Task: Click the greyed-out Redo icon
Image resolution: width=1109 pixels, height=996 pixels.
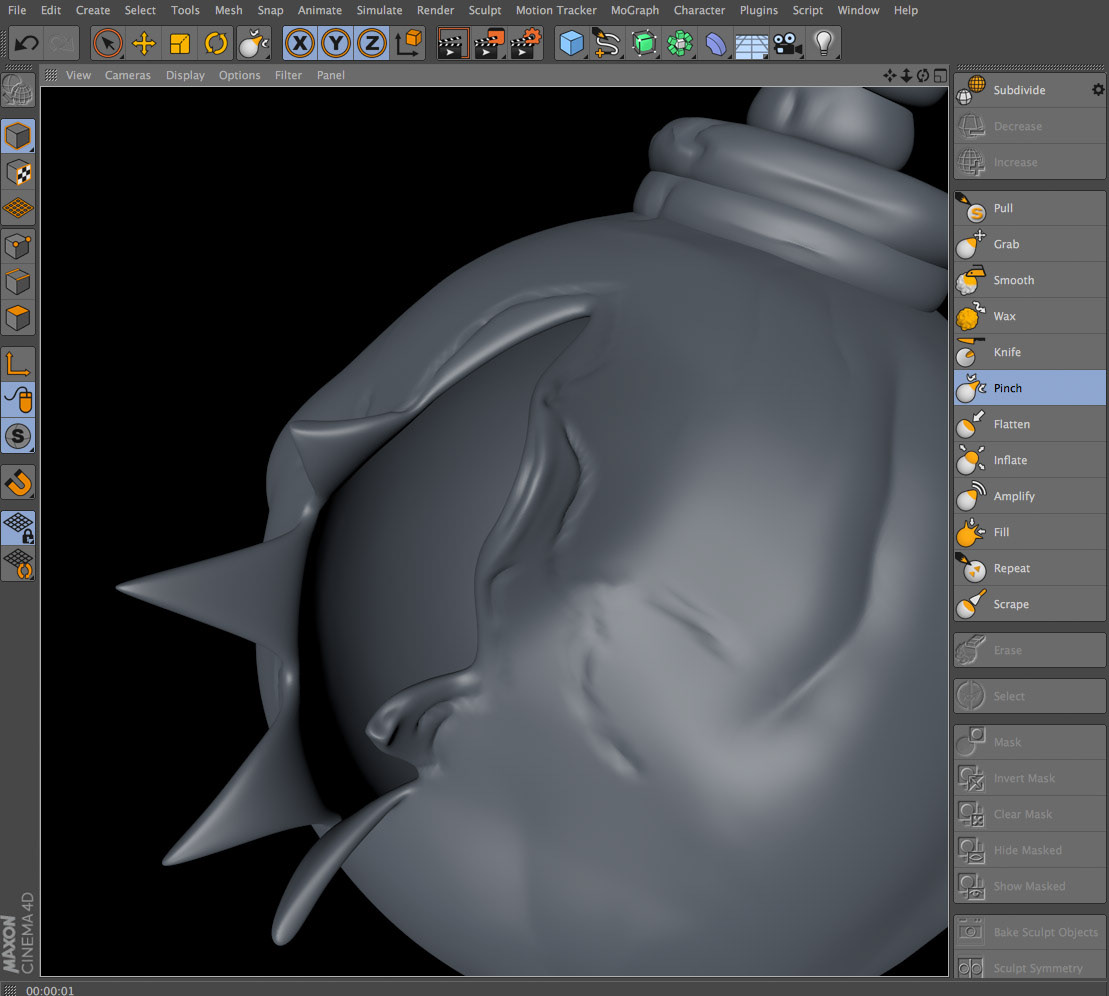Action: point(62,44)
